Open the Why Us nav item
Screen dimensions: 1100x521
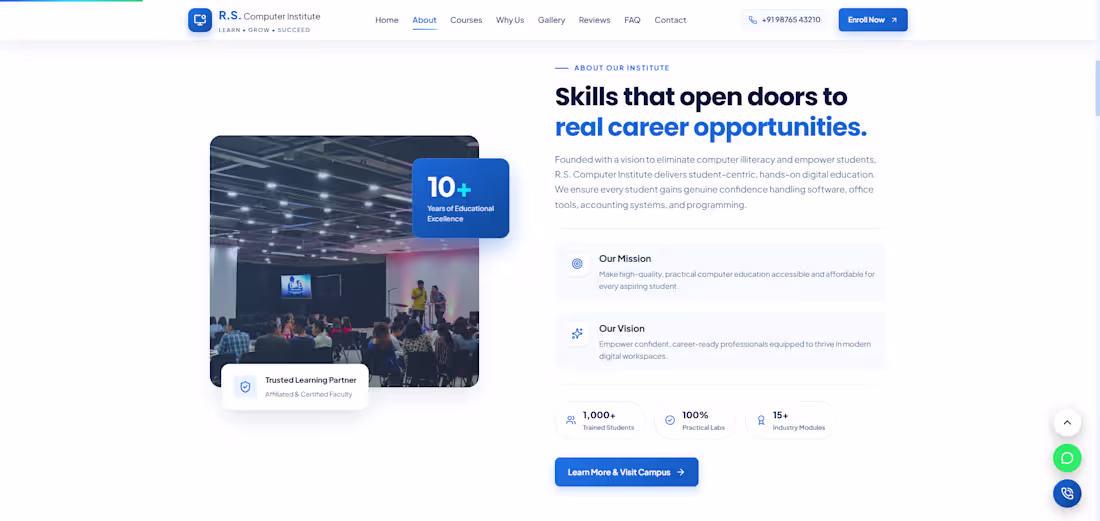[x=510, y=20]
